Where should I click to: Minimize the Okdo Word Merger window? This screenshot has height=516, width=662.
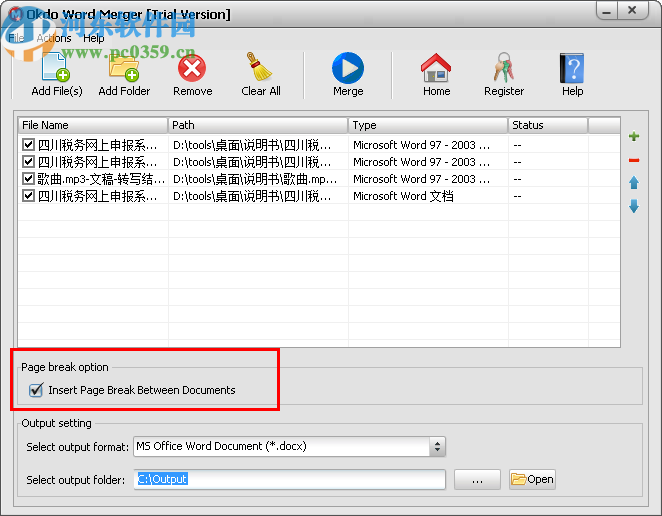coord(607,11)
